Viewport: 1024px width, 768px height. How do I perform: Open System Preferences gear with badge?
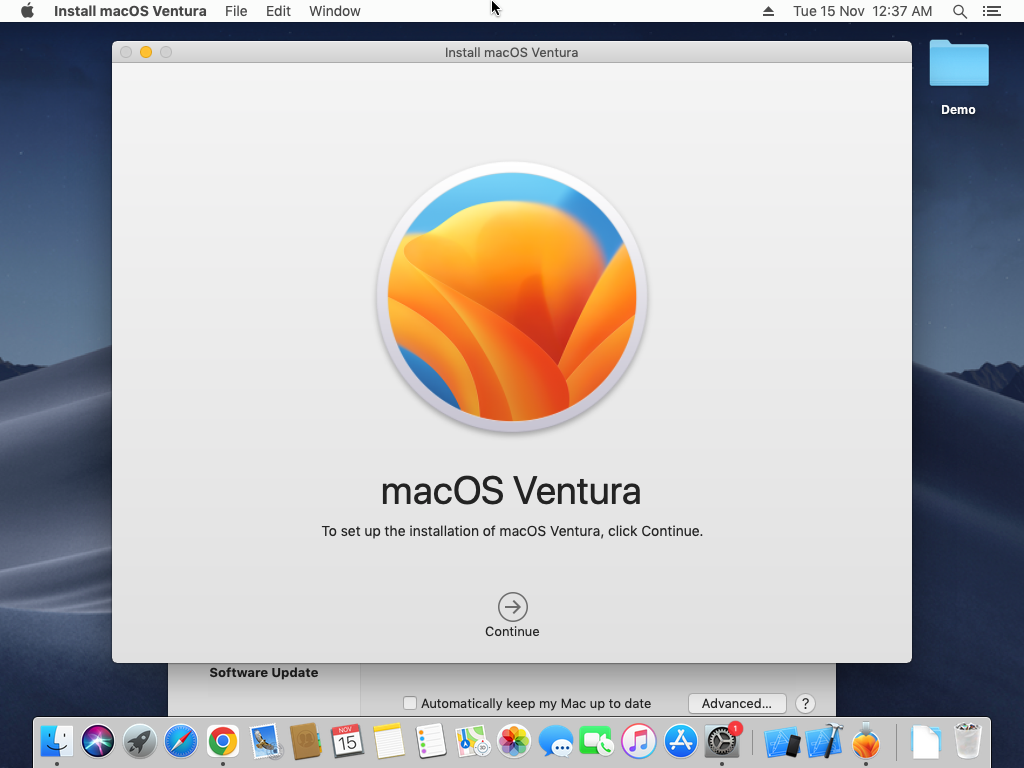(722, 741)
